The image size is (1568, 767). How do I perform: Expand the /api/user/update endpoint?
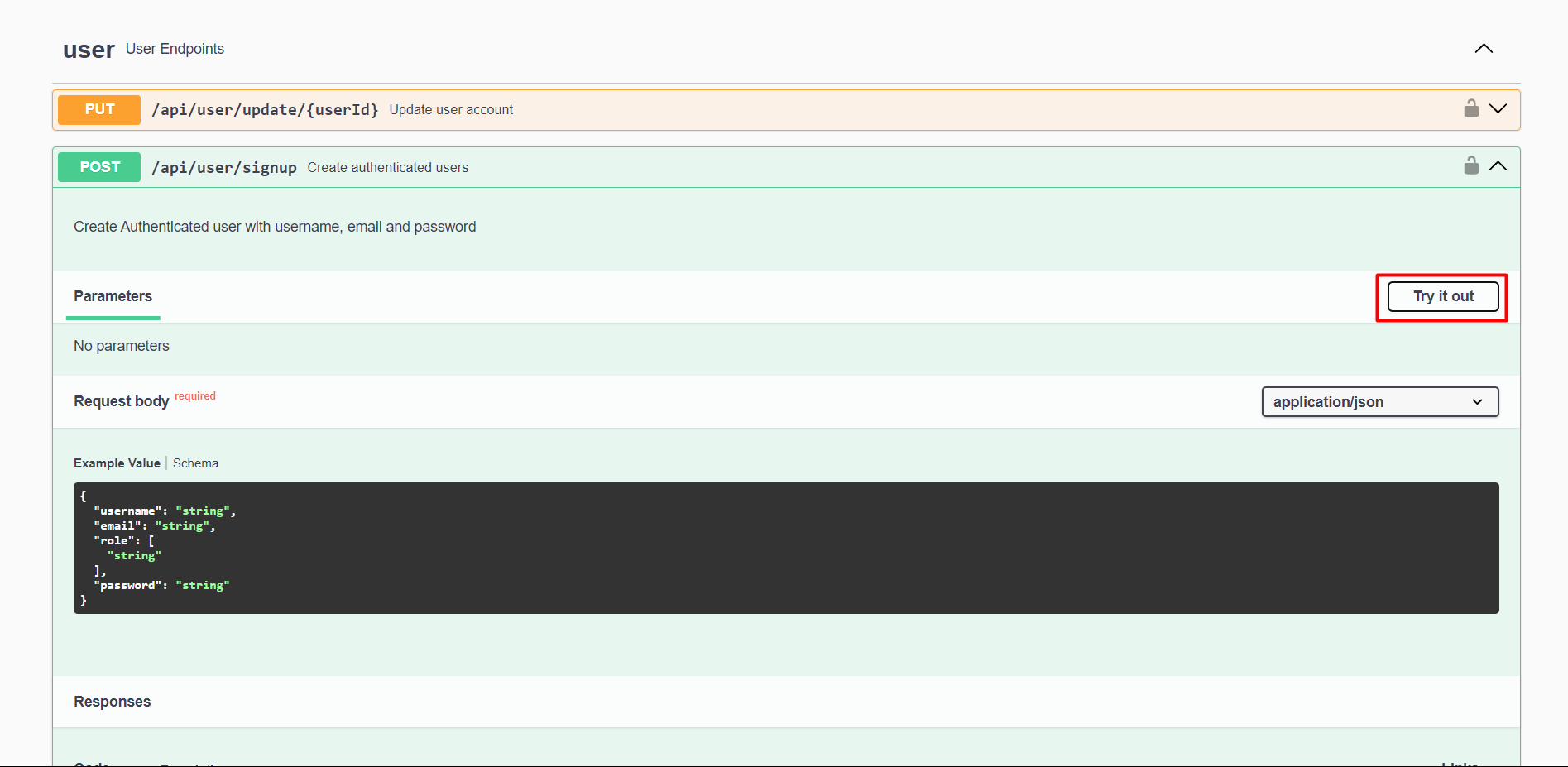coord(1498,108)
